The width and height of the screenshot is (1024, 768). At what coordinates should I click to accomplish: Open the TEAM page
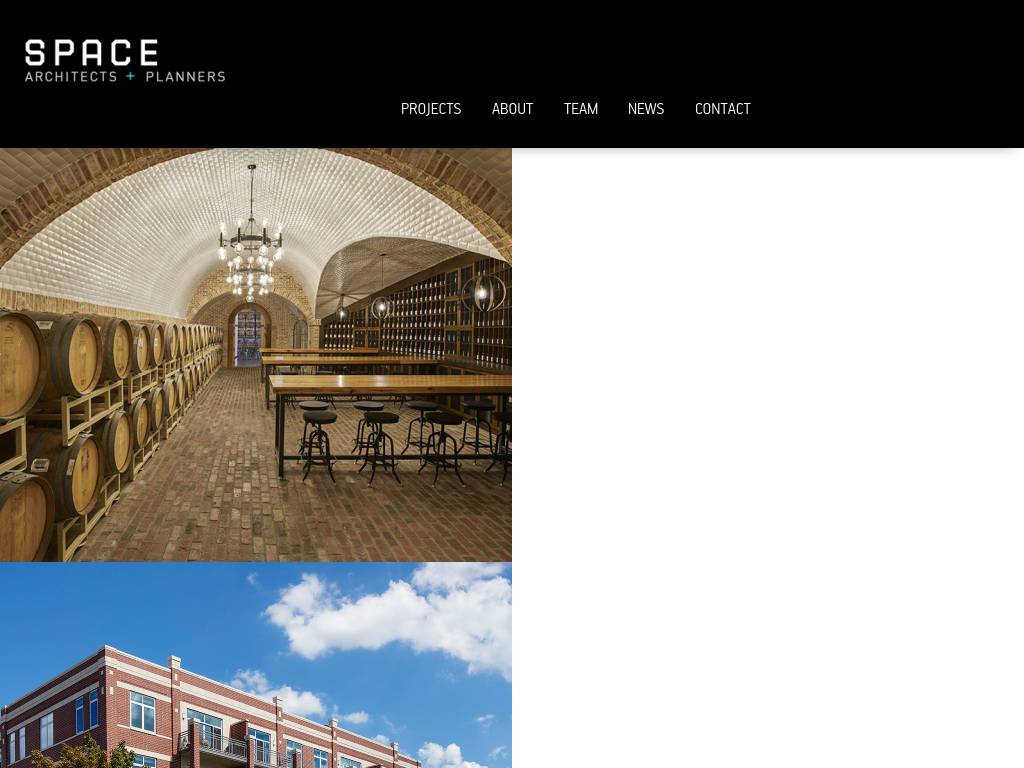581,109
